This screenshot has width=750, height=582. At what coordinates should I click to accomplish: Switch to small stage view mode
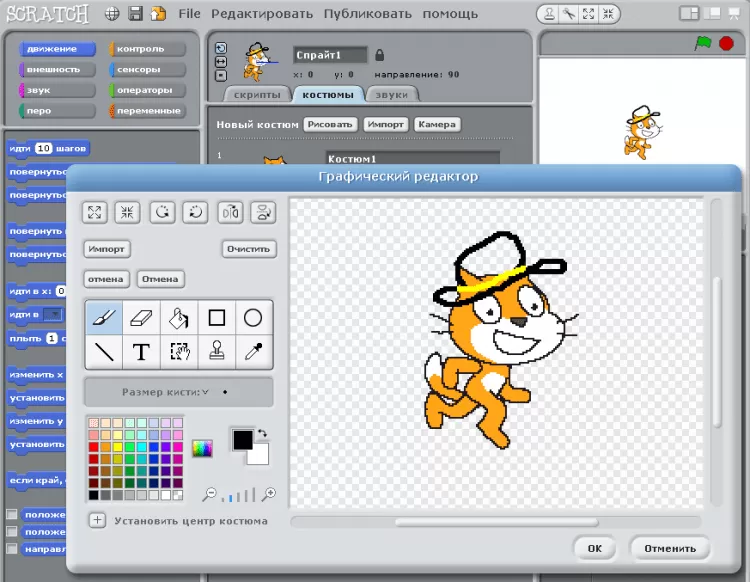pyautogui.click(x=689, y=13)
